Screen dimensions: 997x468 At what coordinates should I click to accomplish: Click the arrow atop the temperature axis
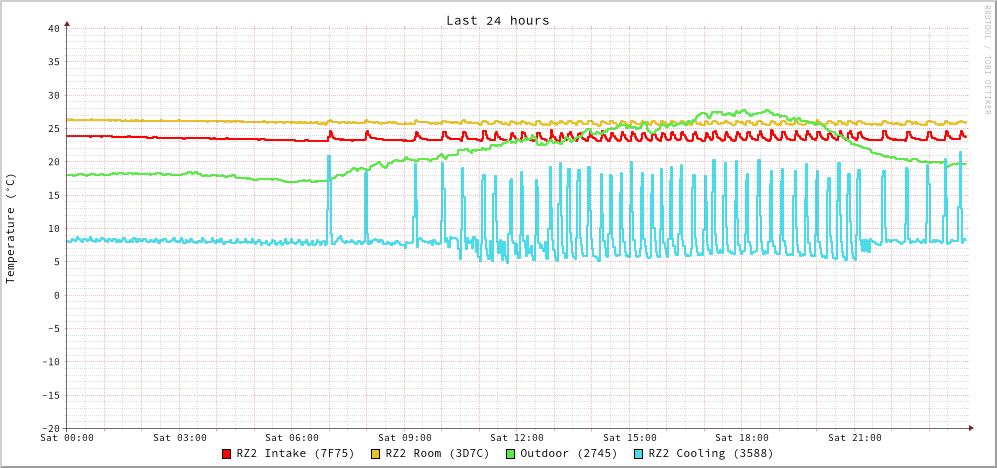[x=67, y=22]
